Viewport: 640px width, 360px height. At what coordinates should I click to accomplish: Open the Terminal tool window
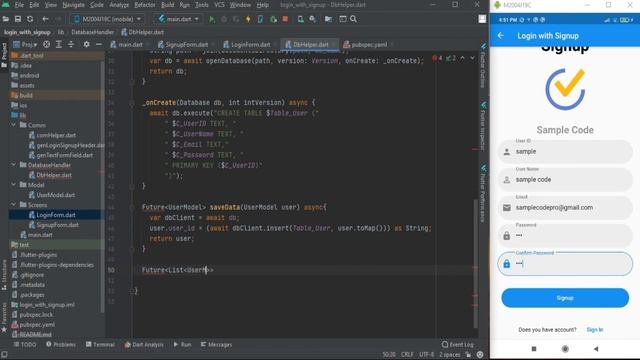(100, 344)
